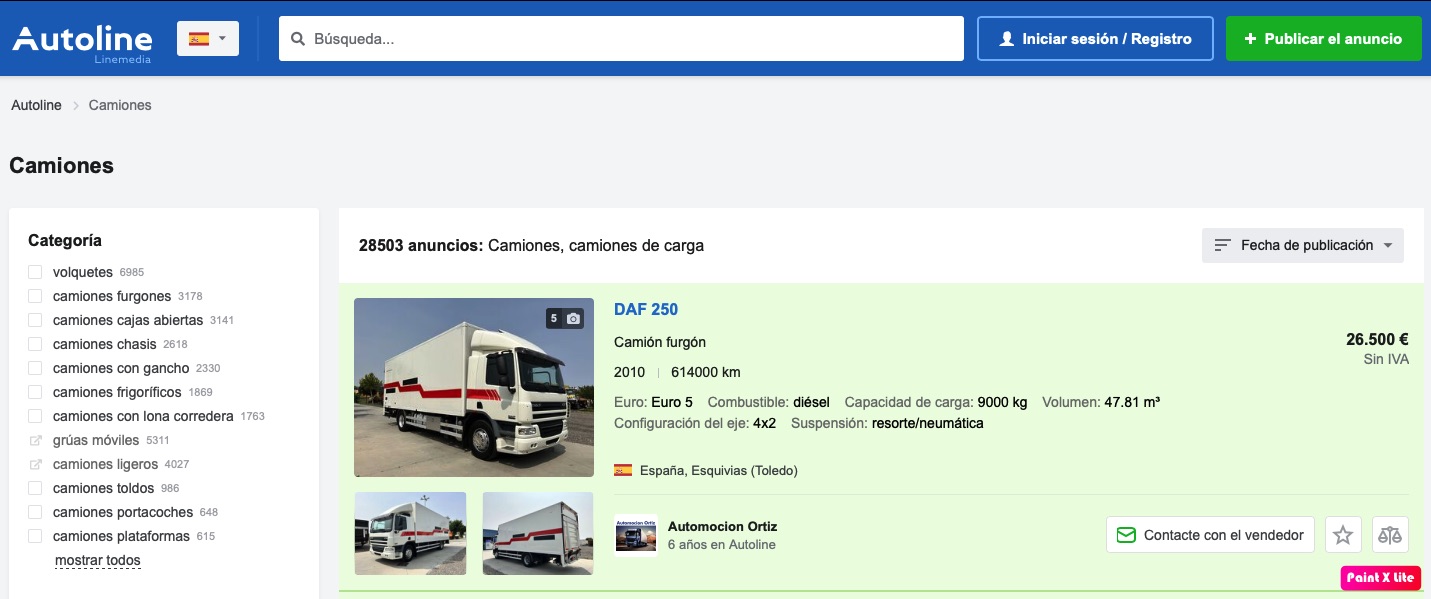1431x599 pixels.
Task: Click the photo count camera badge
Action: [565, 318]
